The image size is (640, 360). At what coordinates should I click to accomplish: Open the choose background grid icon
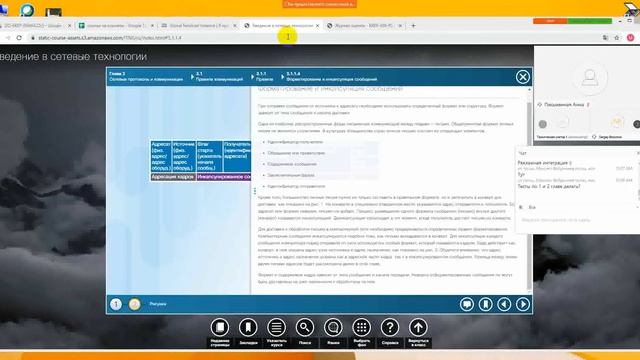tap(362, 327)
